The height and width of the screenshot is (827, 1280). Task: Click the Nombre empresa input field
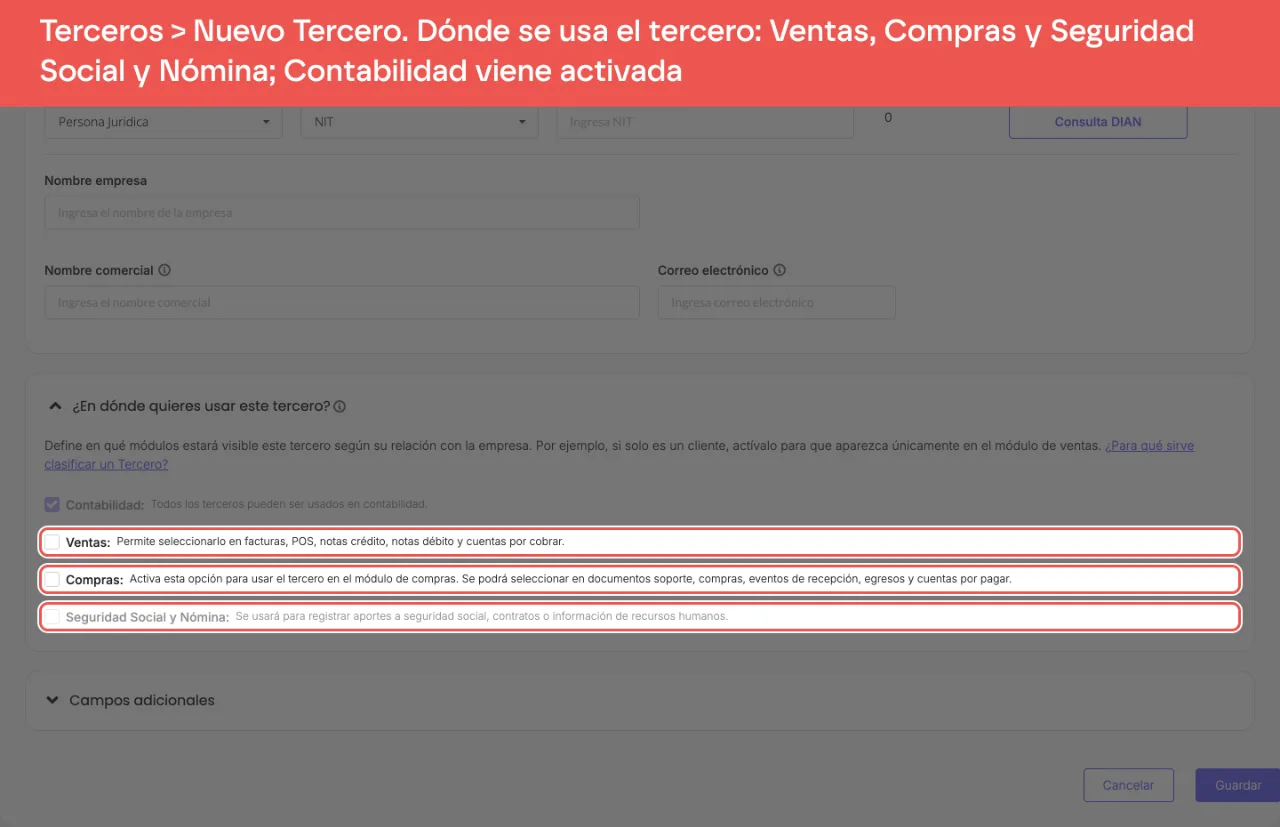[342, 213]
